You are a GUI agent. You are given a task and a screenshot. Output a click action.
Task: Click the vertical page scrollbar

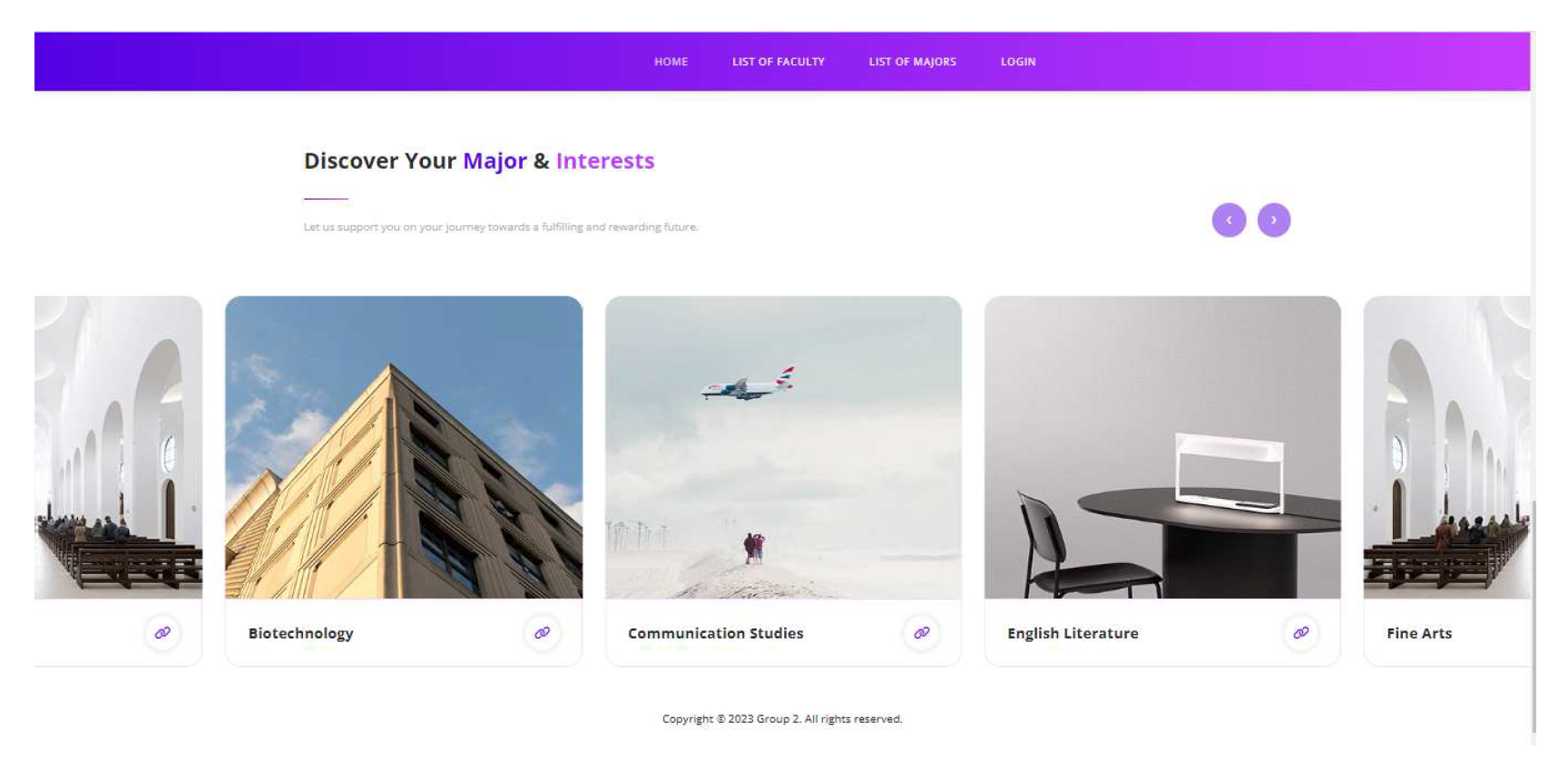click(x=1534, y=388)
